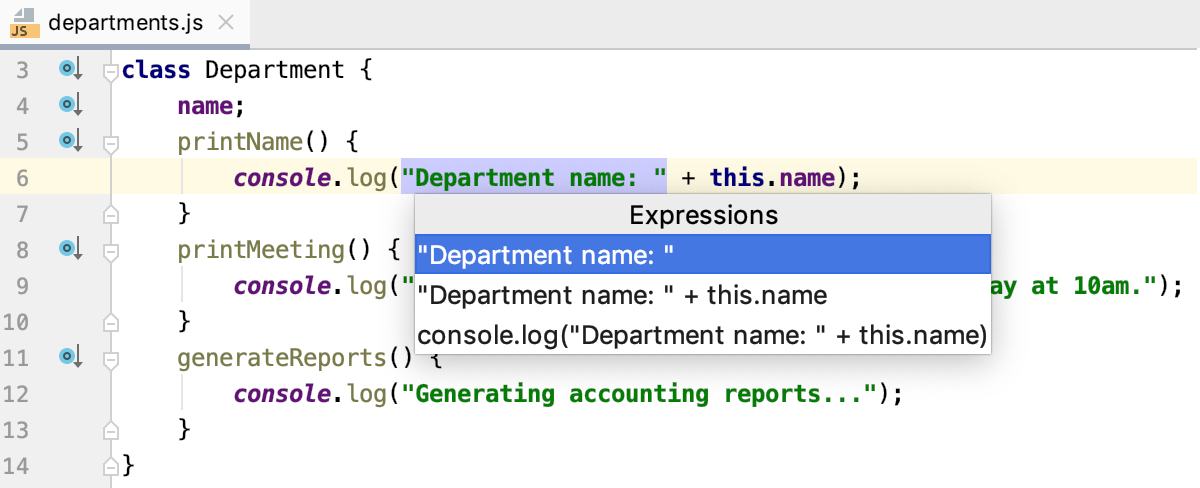
Task: Click the Expressions popup header
Action: 702,215
